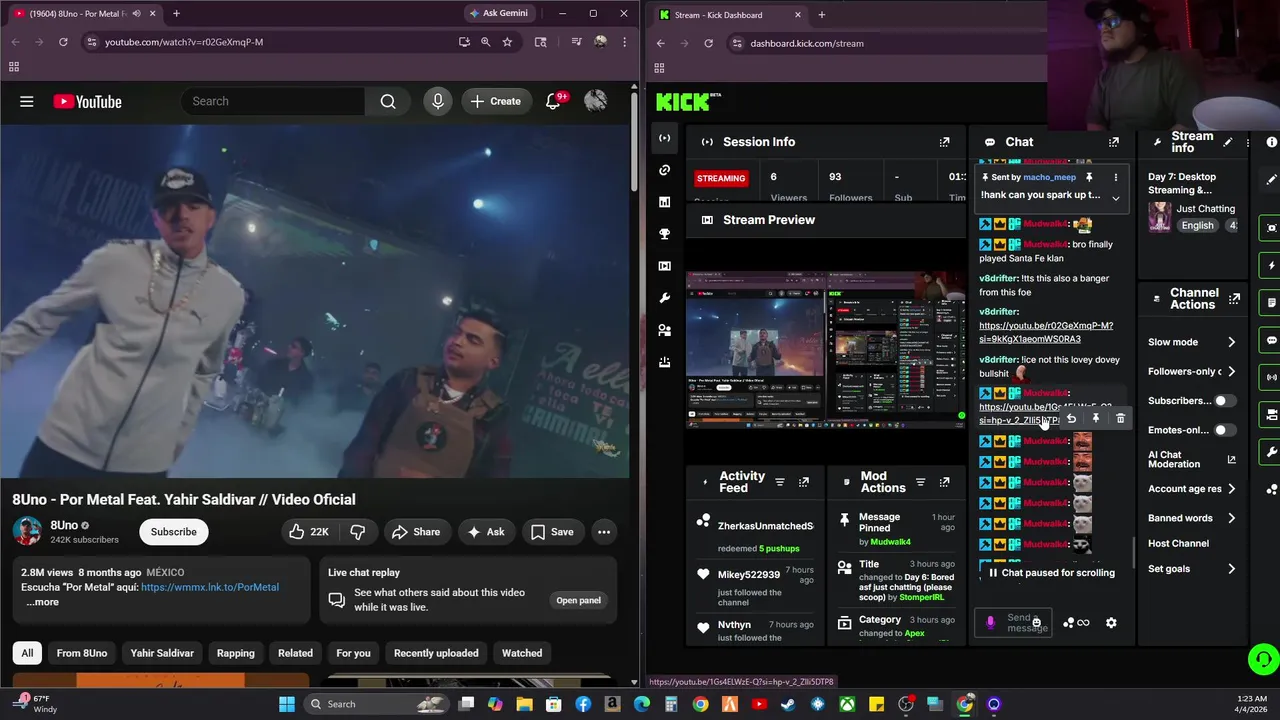Screen dimensions: 1280x720
Task: Like the 8Uno video with thumbs up
Action: [308, 532]
